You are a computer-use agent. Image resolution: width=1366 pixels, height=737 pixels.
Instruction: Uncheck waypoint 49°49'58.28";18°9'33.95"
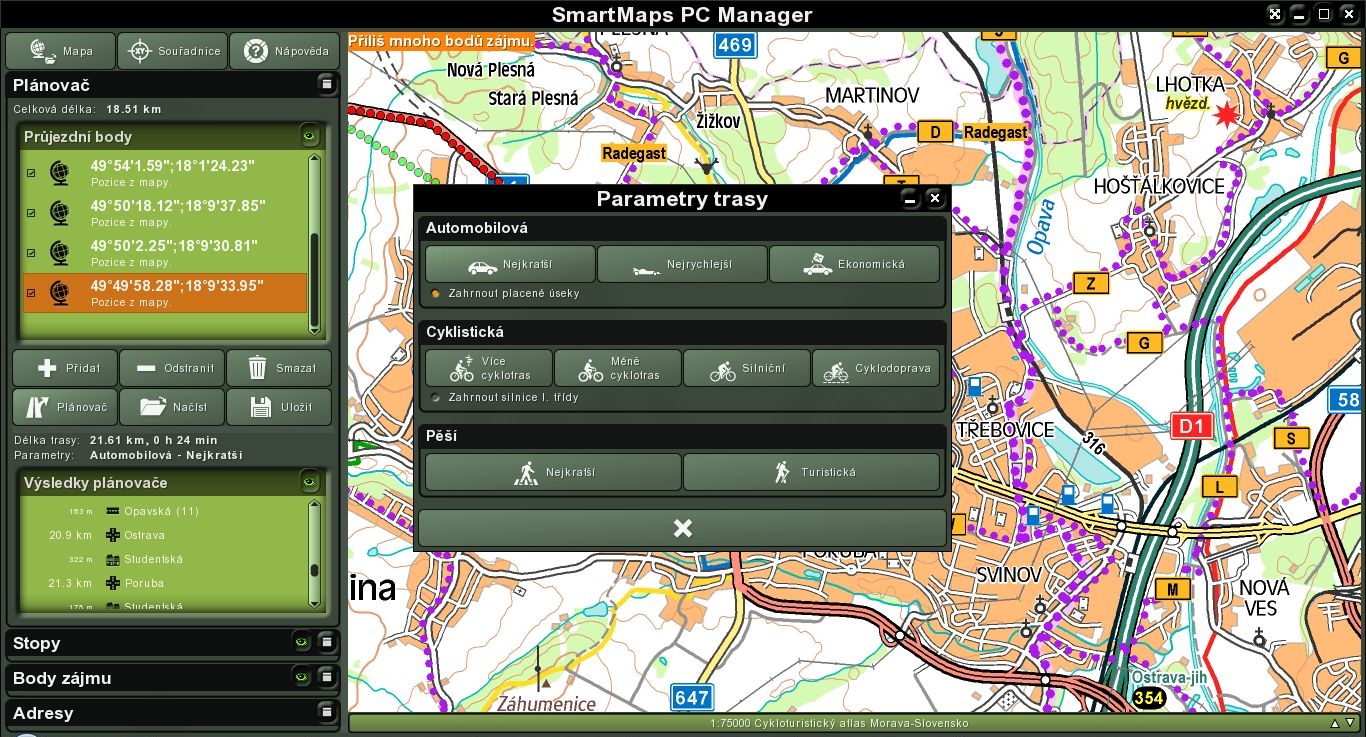[31, 293]
